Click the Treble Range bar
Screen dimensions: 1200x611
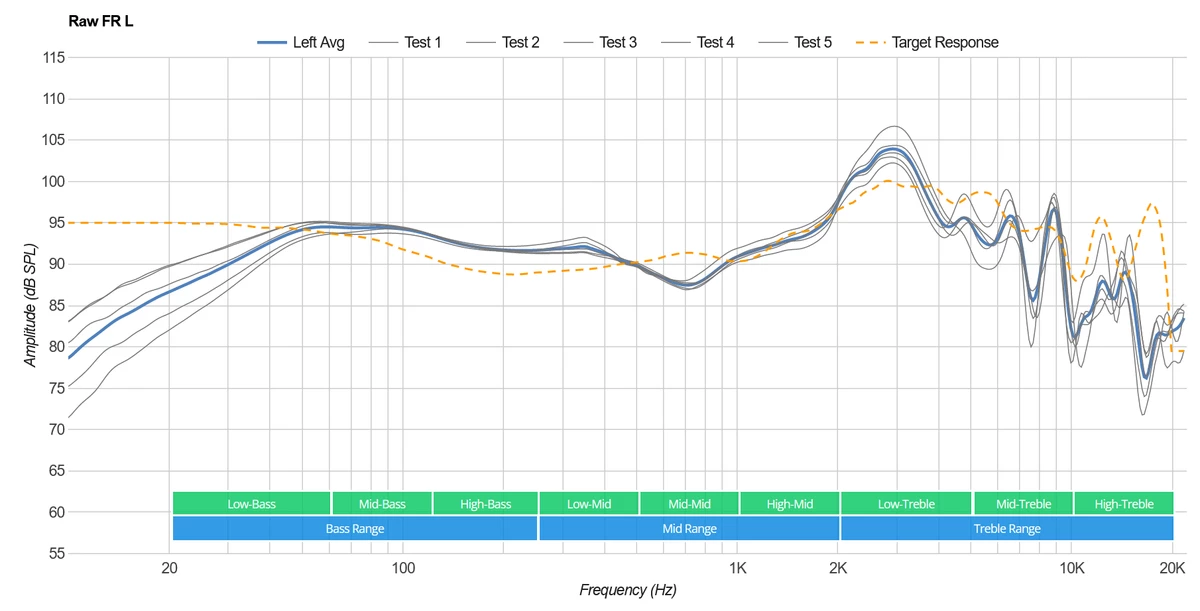1007,528
